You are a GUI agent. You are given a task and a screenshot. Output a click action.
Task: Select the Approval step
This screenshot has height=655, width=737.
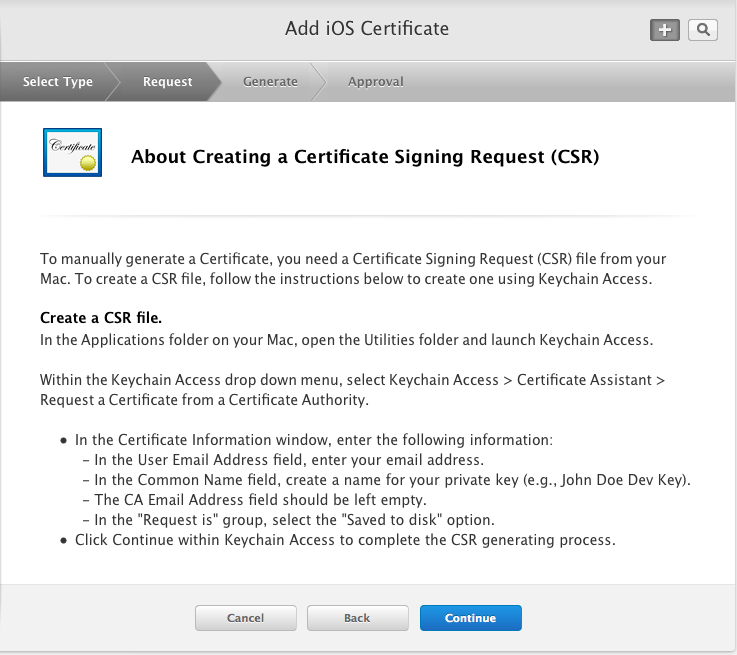[376, 82]
